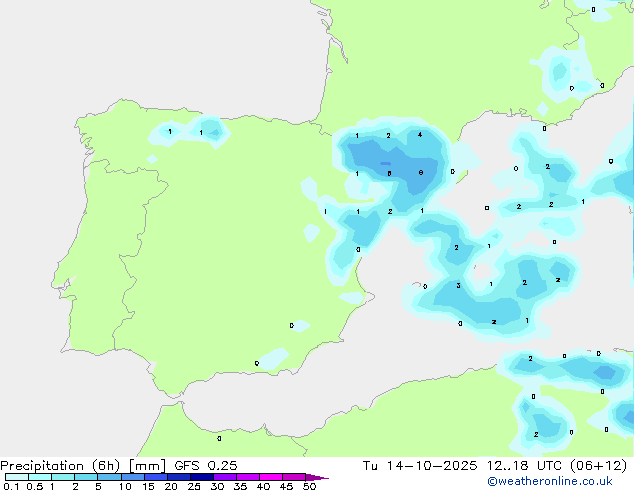Open the weatheronline.co.uk copyright link

[x=550, y=481]
